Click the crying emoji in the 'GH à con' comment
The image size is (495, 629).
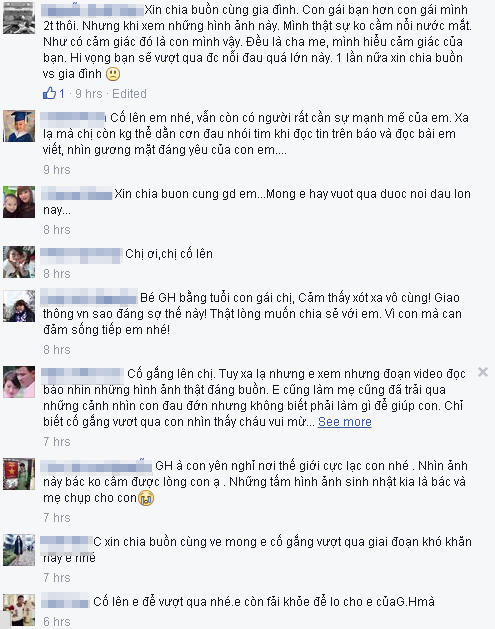(x=146, y=498)
